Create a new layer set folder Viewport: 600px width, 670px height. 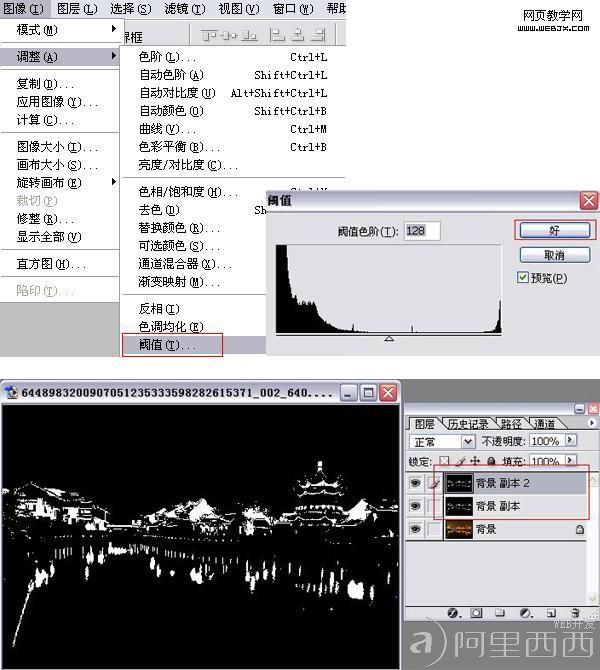tap(500, 613)
